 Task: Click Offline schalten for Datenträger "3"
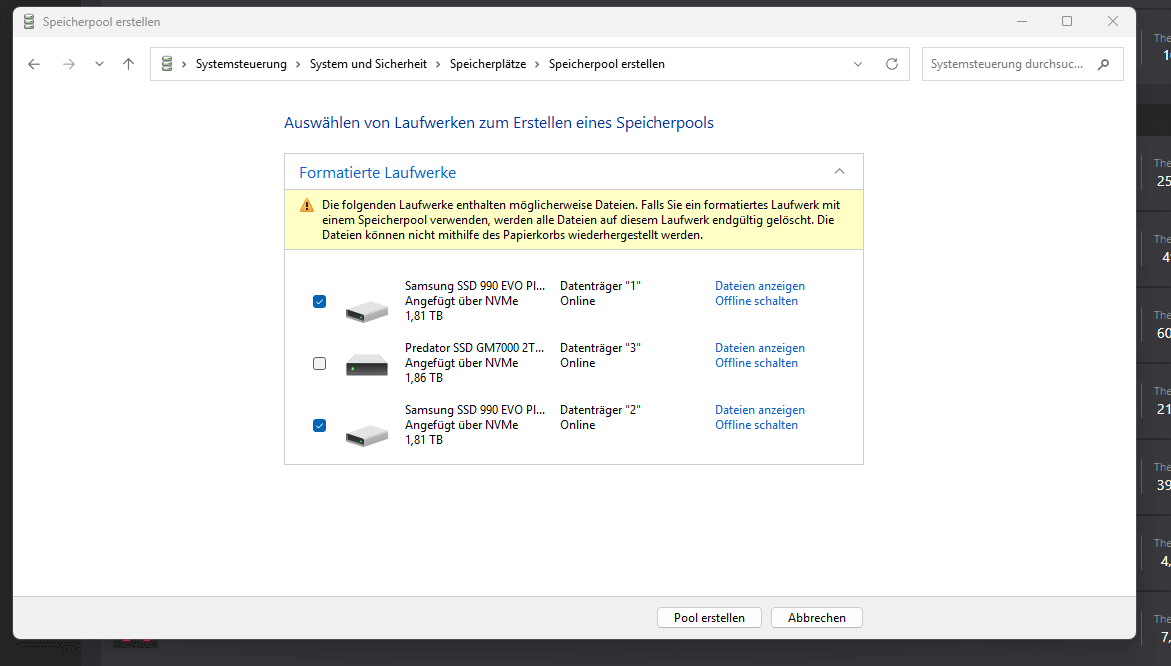(756, 363)
